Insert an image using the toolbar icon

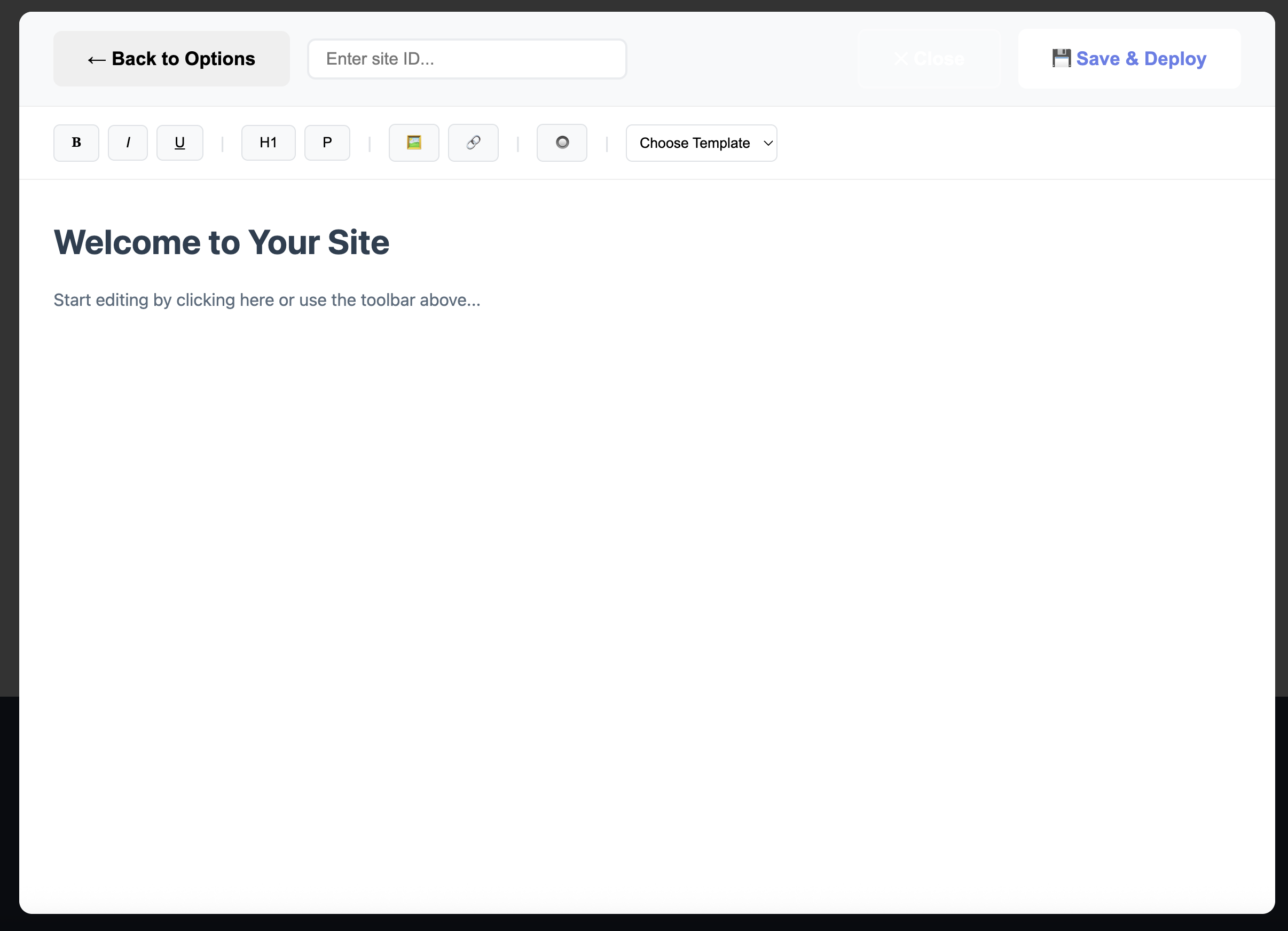tap(413, 143)
